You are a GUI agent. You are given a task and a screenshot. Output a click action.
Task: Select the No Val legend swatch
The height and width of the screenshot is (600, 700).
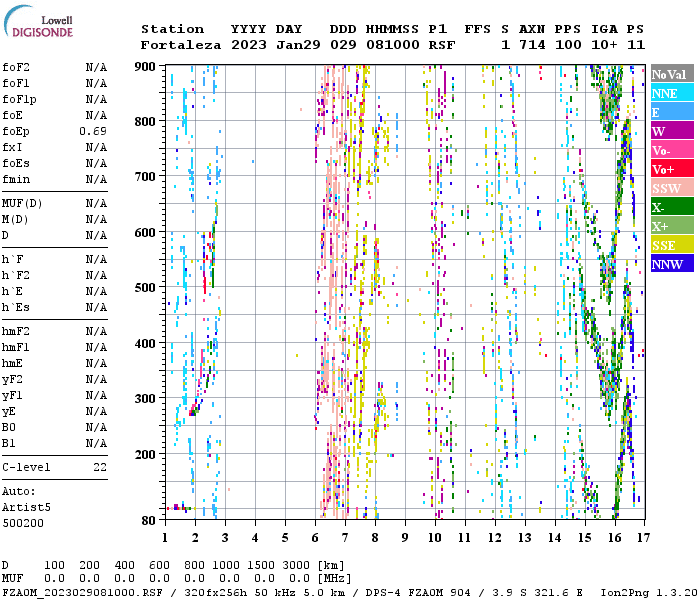click(x=672, y=74)
